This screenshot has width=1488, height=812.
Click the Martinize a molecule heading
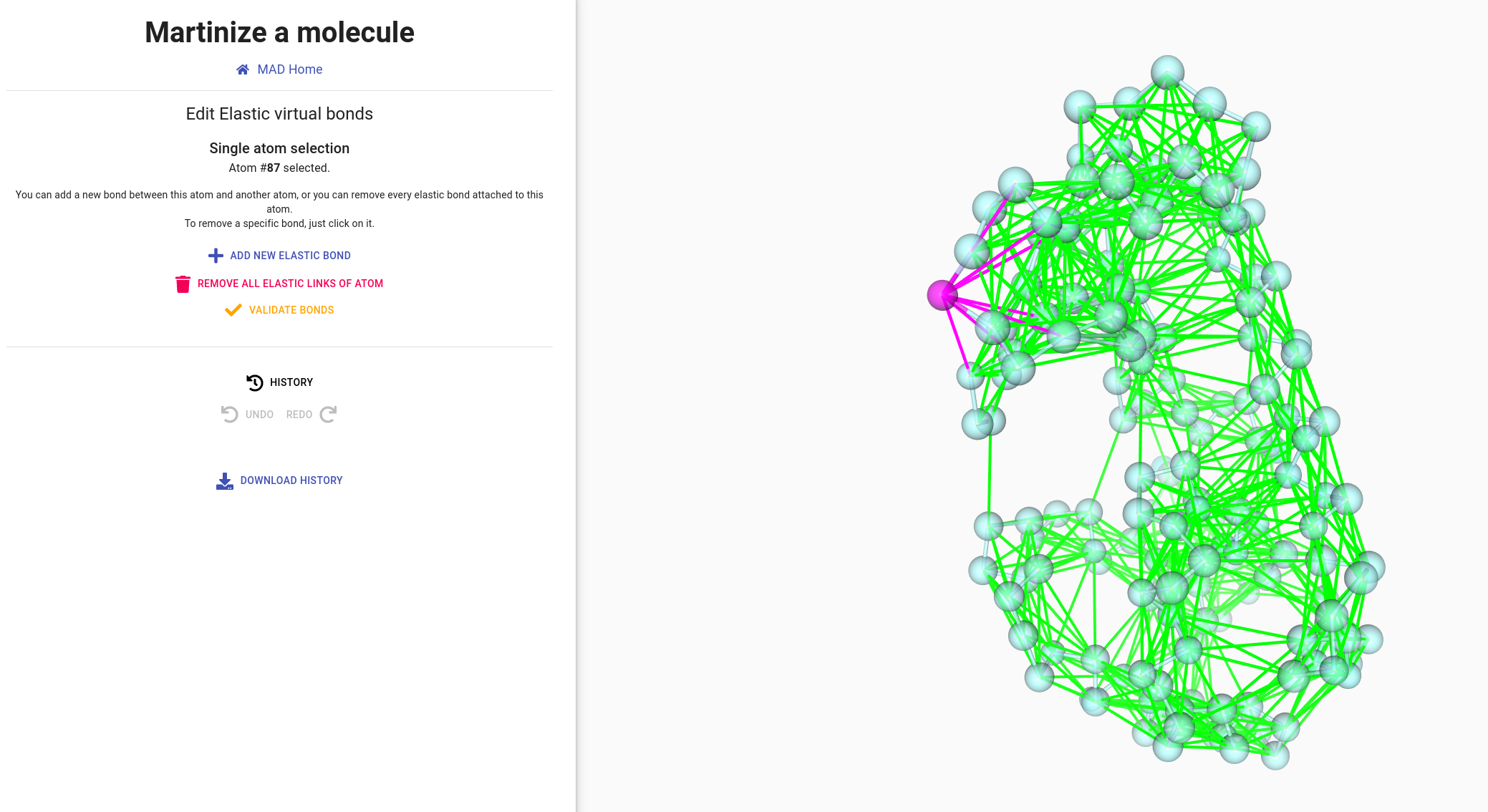[x=279, y=32]
